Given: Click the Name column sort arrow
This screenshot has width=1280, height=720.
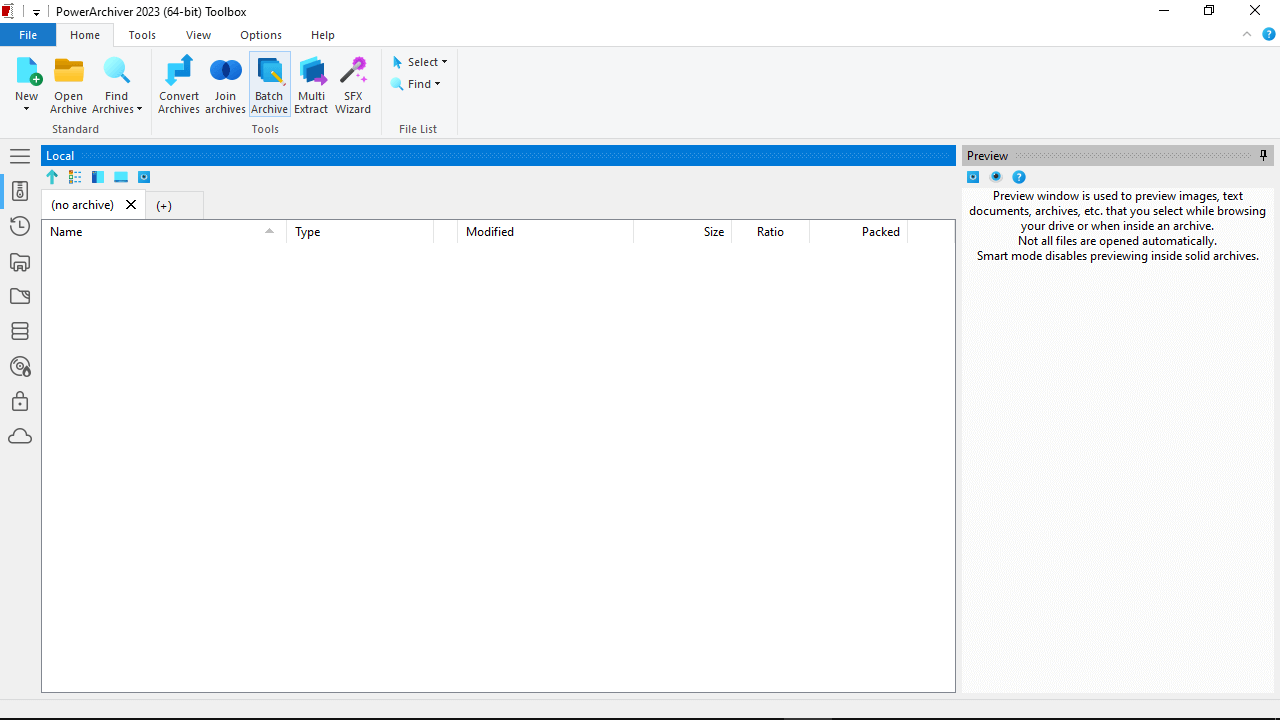Looking at the screenshot, I should [269, 231].
